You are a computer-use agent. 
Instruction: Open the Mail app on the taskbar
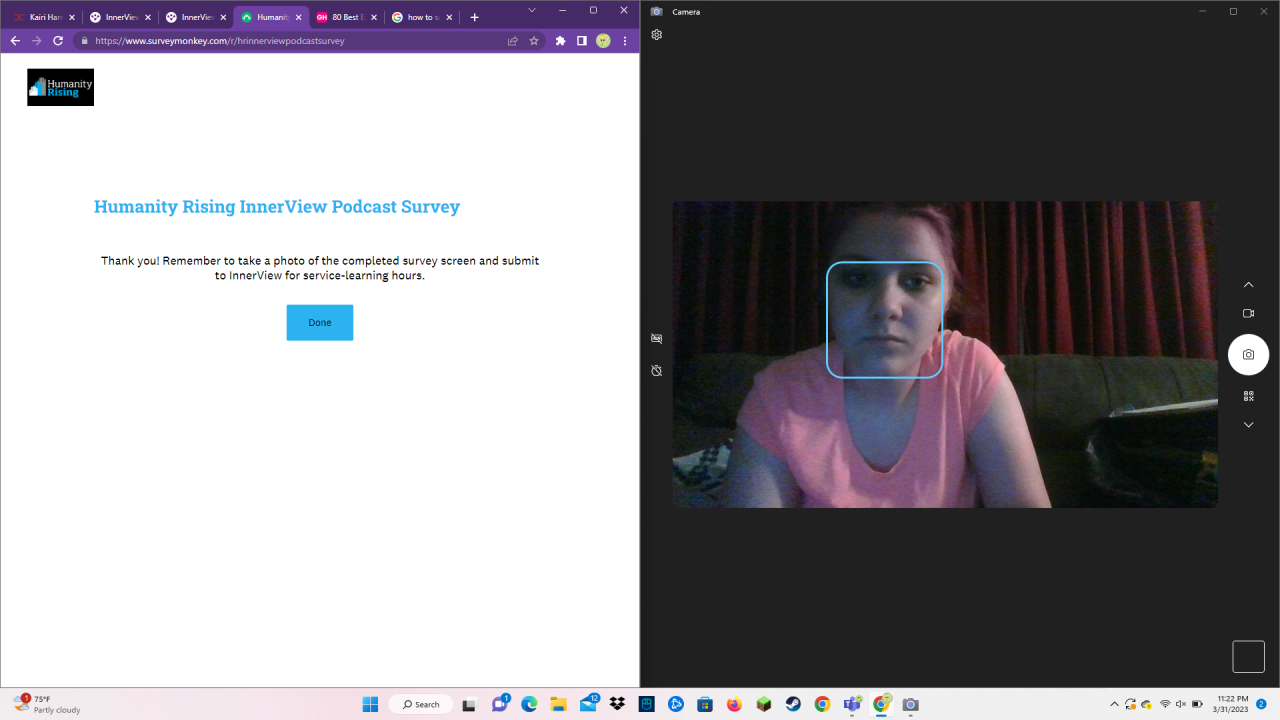pos(588,704)
